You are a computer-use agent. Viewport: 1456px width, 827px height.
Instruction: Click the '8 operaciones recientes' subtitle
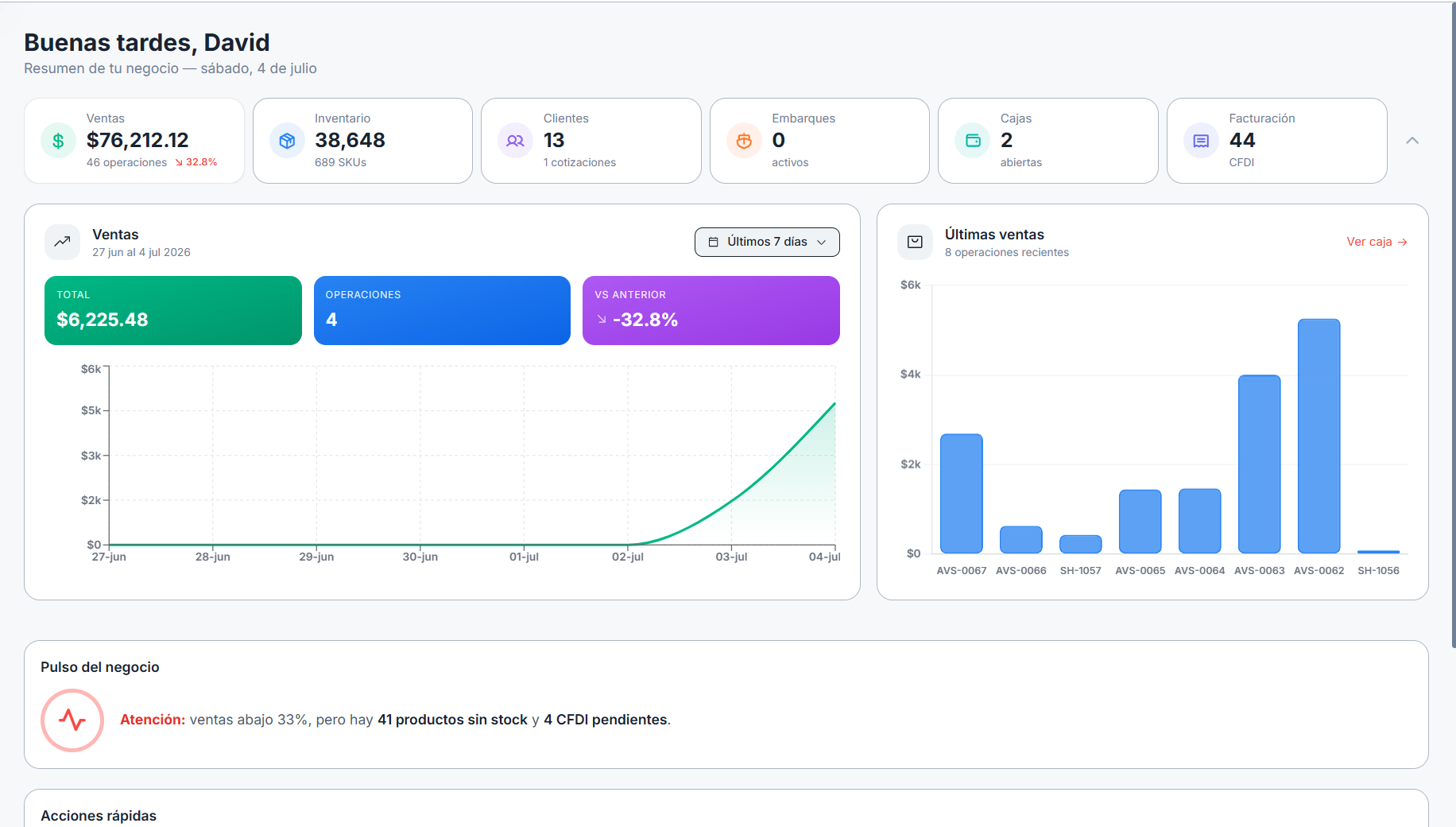(1007, 252)
